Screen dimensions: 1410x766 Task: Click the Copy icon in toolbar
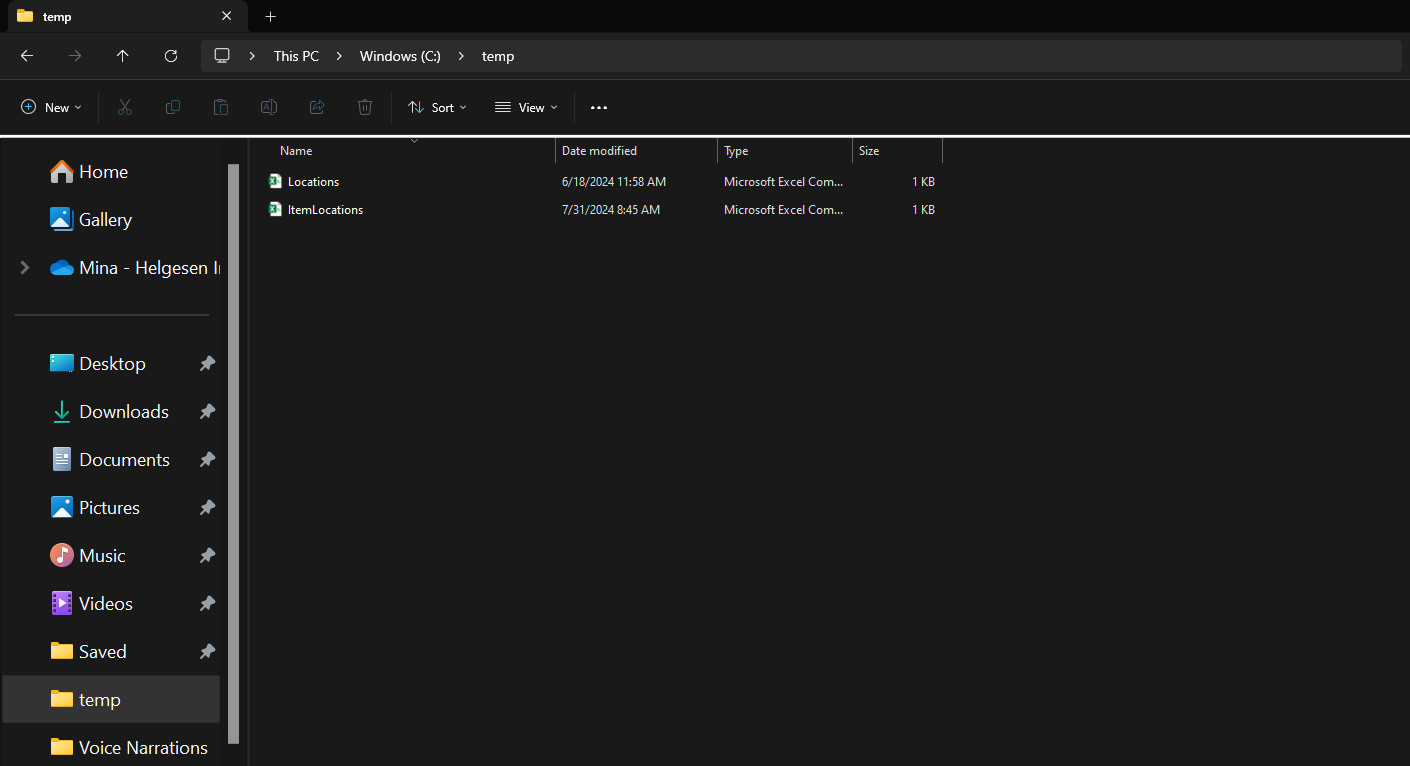click(x=173, y=107)
